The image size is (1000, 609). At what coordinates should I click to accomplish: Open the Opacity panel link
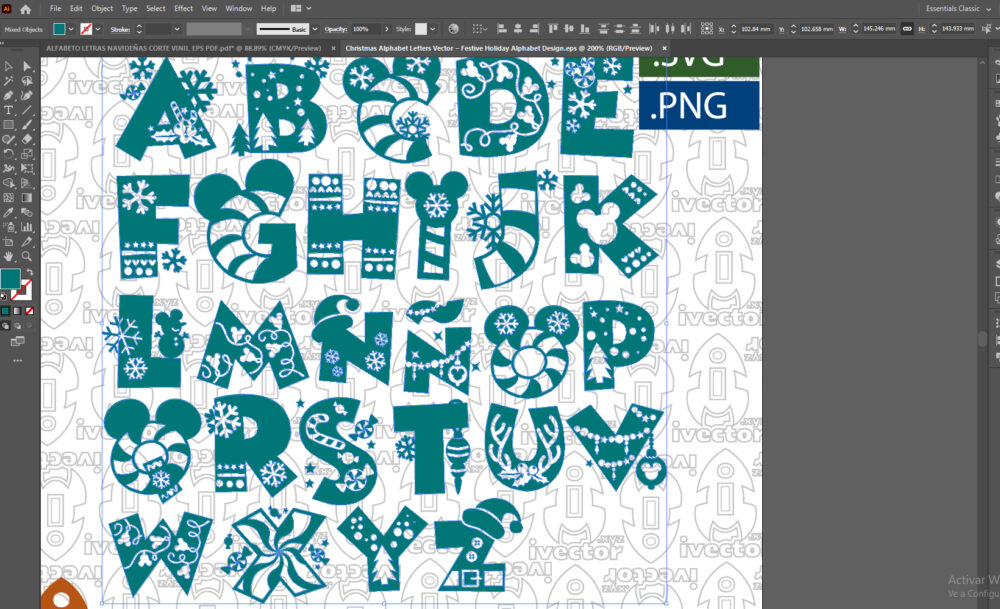pyautogui.click(x=335, y=29)
